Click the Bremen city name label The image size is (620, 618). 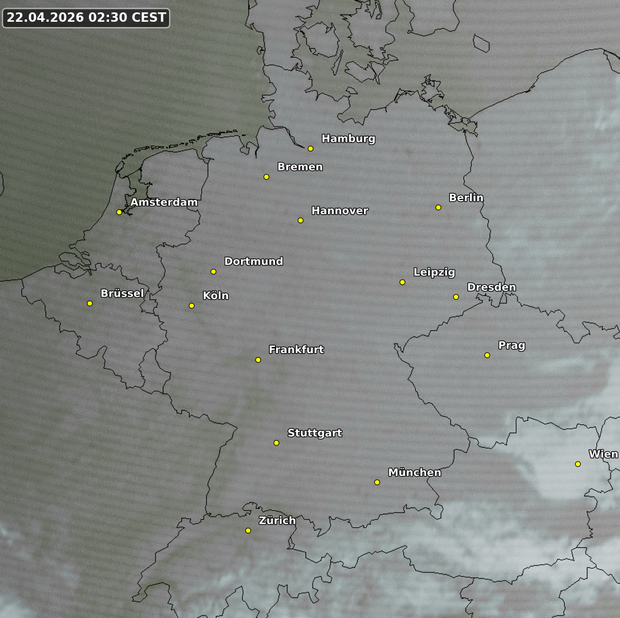300,167
